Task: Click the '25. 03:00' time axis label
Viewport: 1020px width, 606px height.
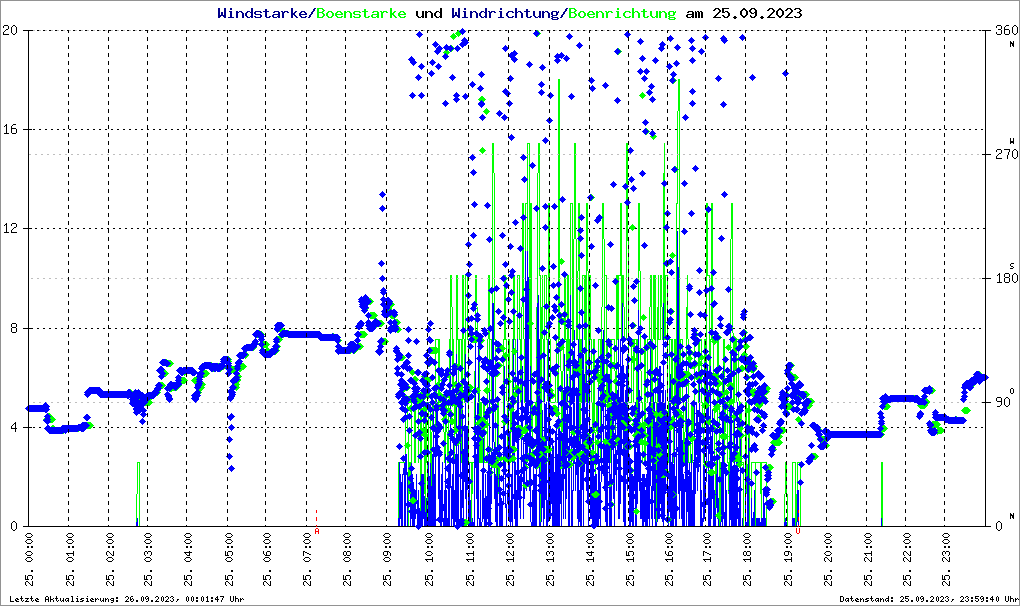Action: tap(148, 560)
